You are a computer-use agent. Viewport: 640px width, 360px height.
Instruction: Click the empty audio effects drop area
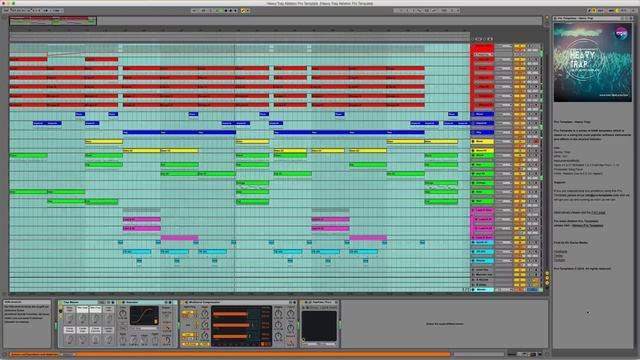click(444, 324)
